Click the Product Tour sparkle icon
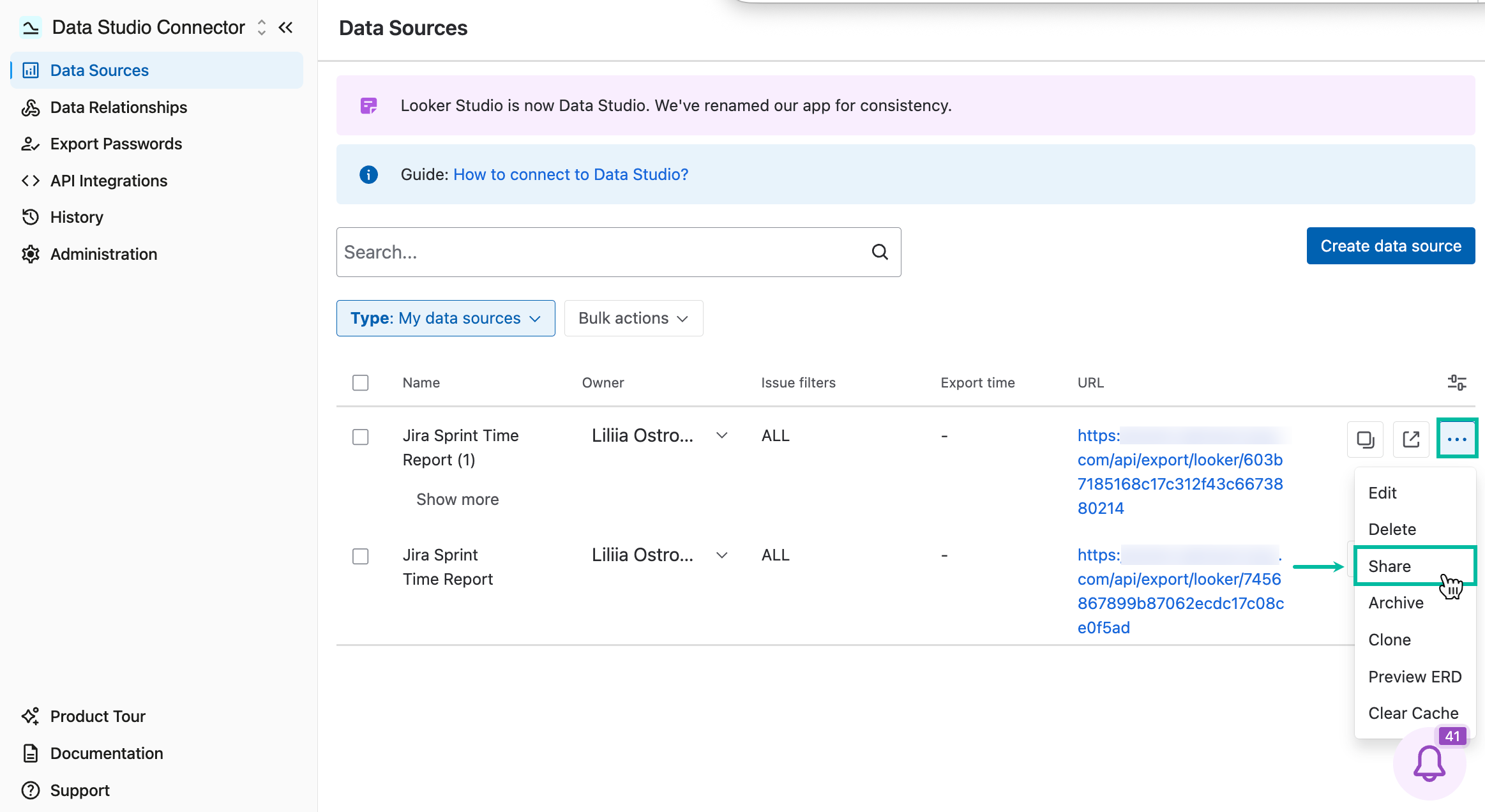This screenshot has width=1485, height=812. pos(31,716)
